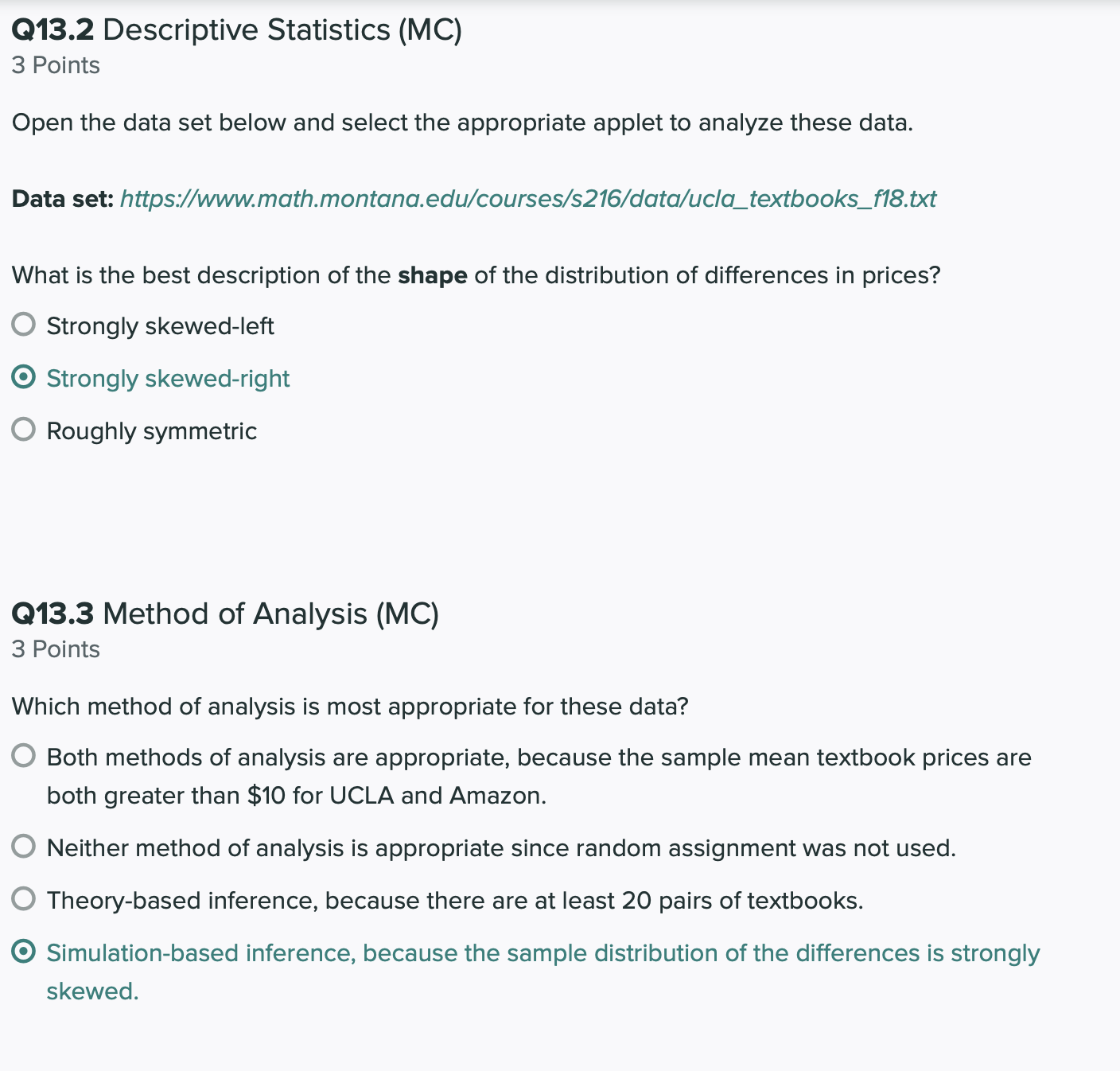The height and width of the screenshot is (1071, 1120).
Task: Click the "Strongly skewed-left" answer text
Action: tap(160, 326)
